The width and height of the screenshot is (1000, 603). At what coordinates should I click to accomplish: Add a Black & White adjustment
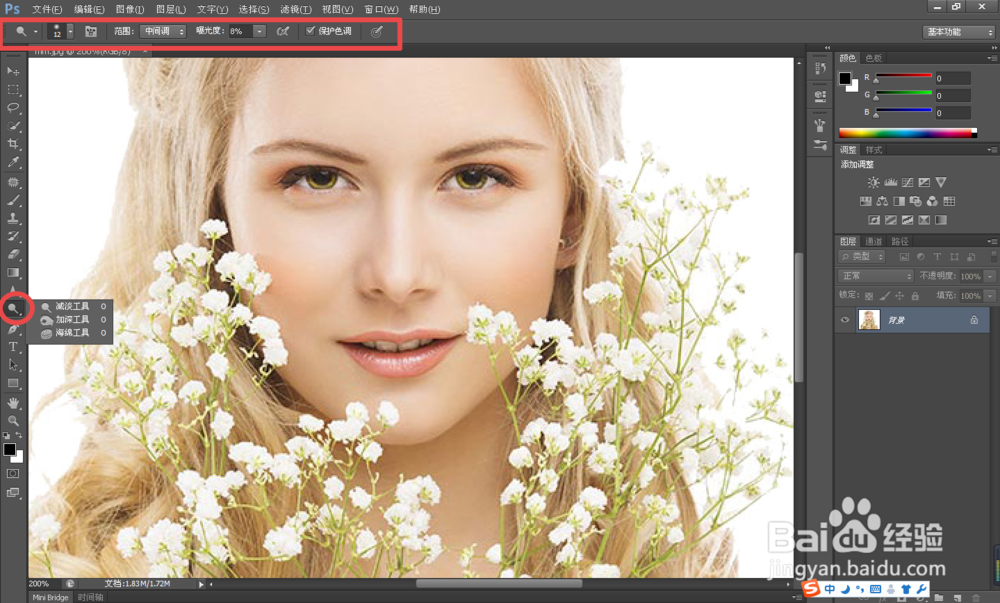click(x=899, y=201)
